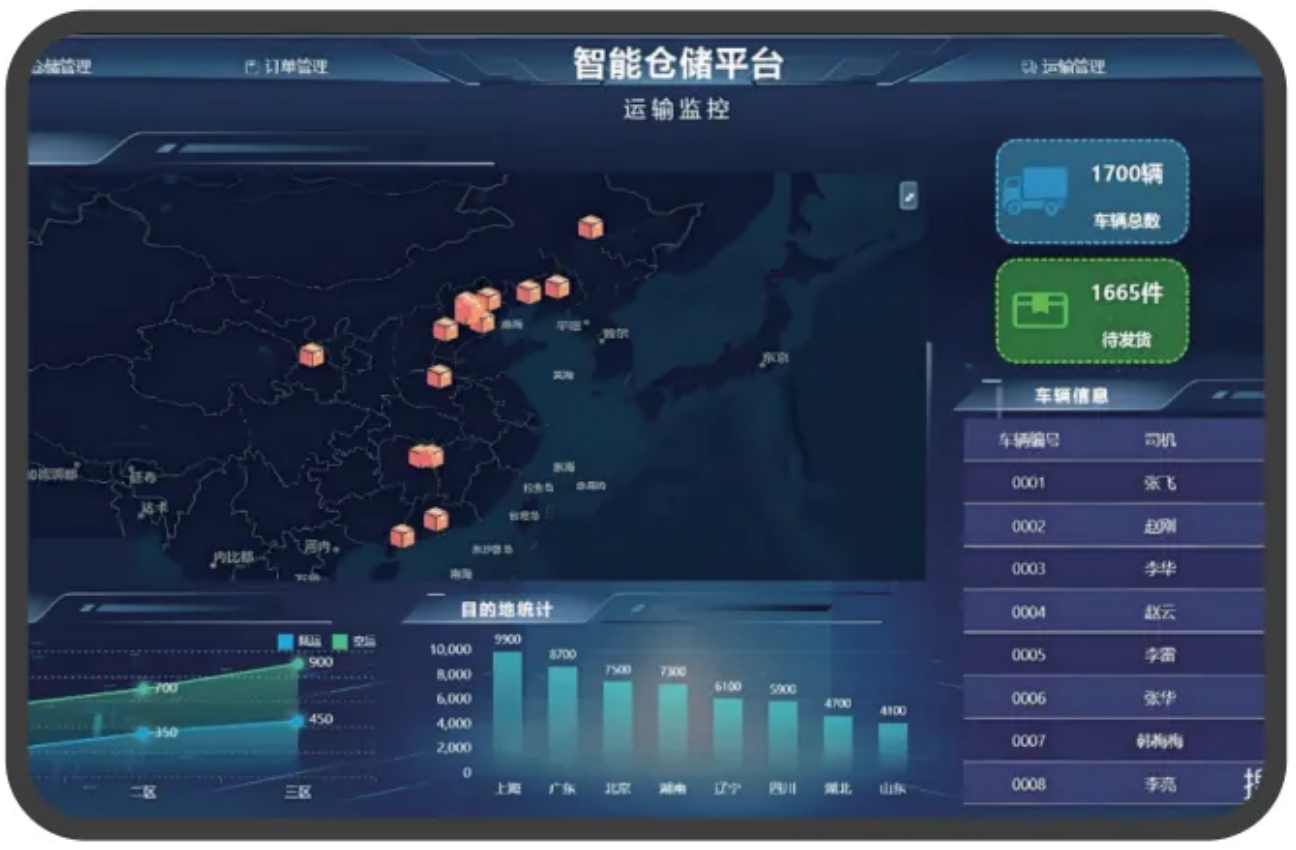The height and width of the screenshot is (850, 1296).
Task: Click the truck icon in the 1700辆 card
Action: click(1034, 191)
